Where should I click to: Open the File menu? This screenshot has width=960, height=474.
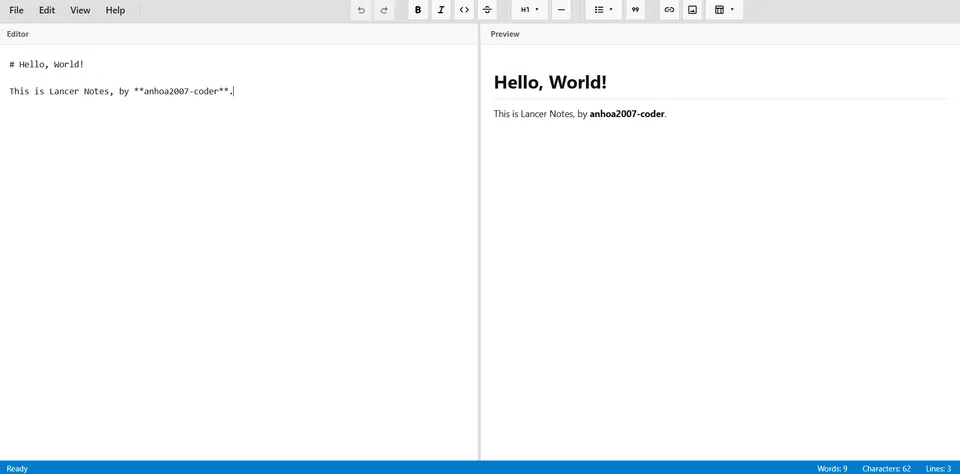[17, 10]
